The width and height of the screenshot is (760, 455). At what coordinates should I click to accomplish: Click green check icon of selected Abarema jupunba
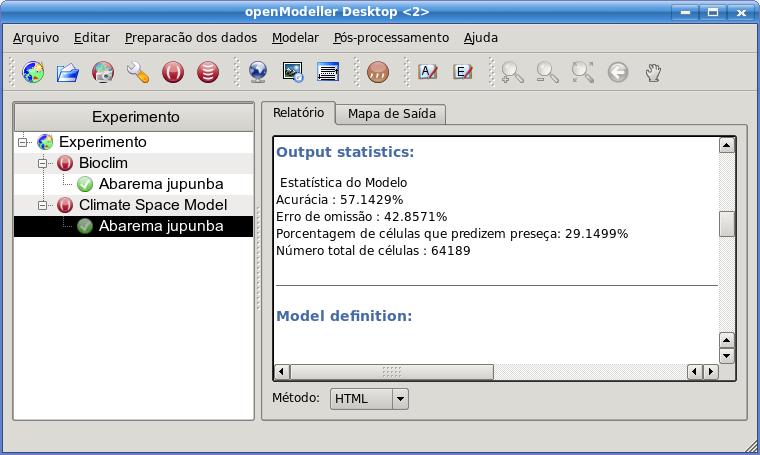click(85, 226)
